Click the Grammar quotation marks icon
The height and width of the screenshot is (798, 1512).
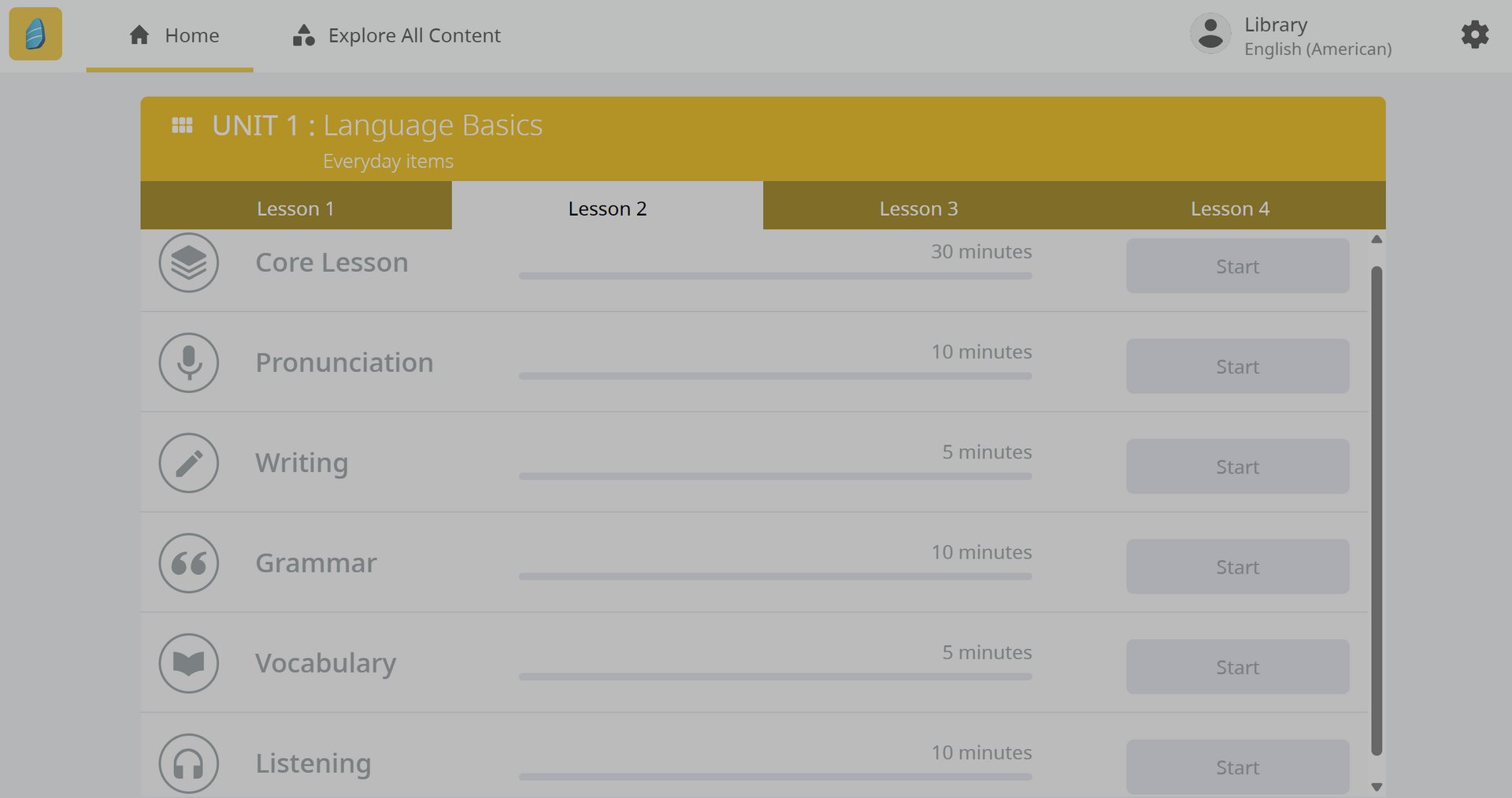pyautogui.click(x=188, y=562)
